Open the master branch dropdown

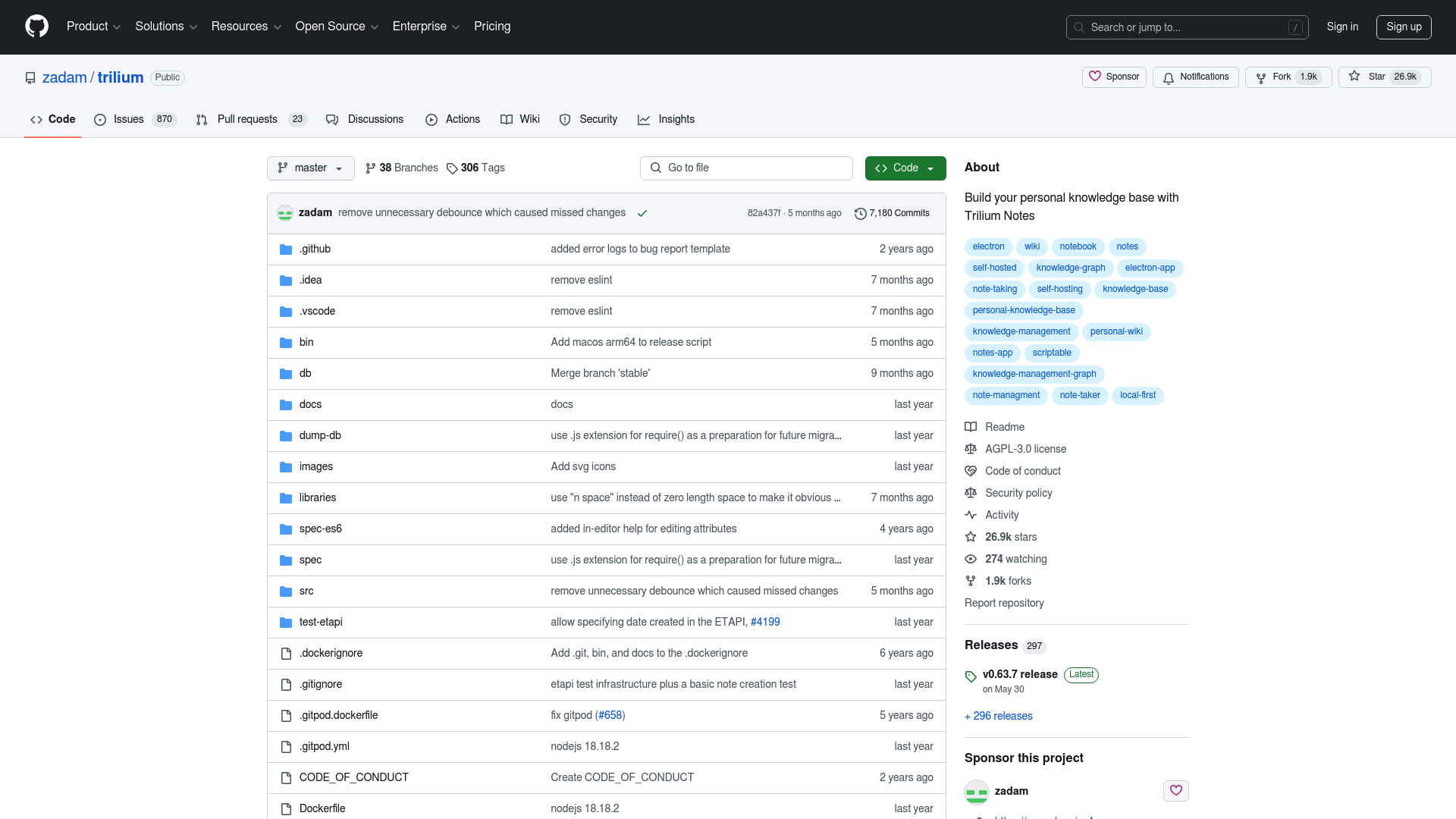[x=310, y=168]
